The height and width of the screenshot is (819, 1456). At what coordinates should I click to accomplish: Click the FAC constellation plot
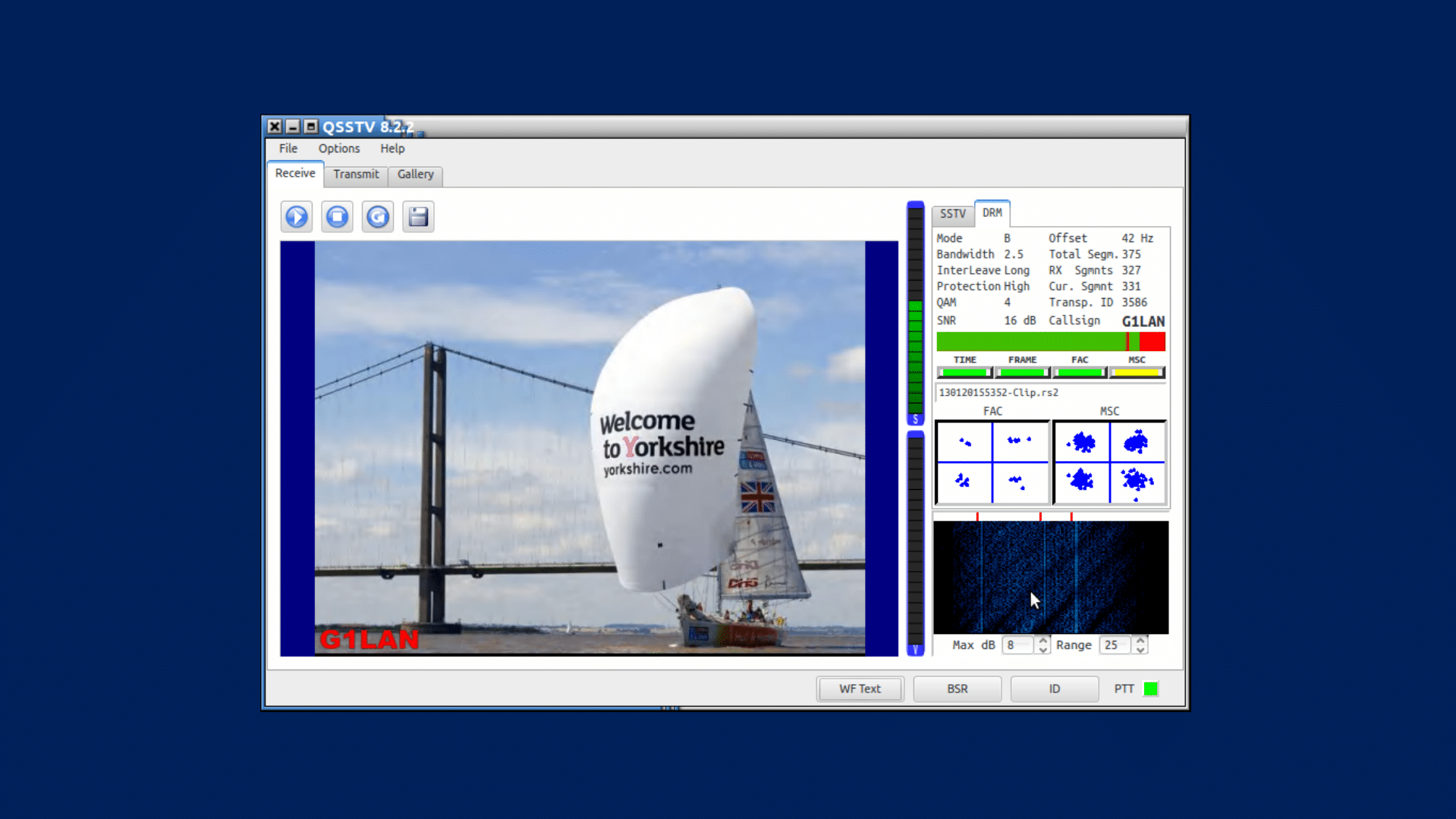pyautogui.click(x=992, y=463)
